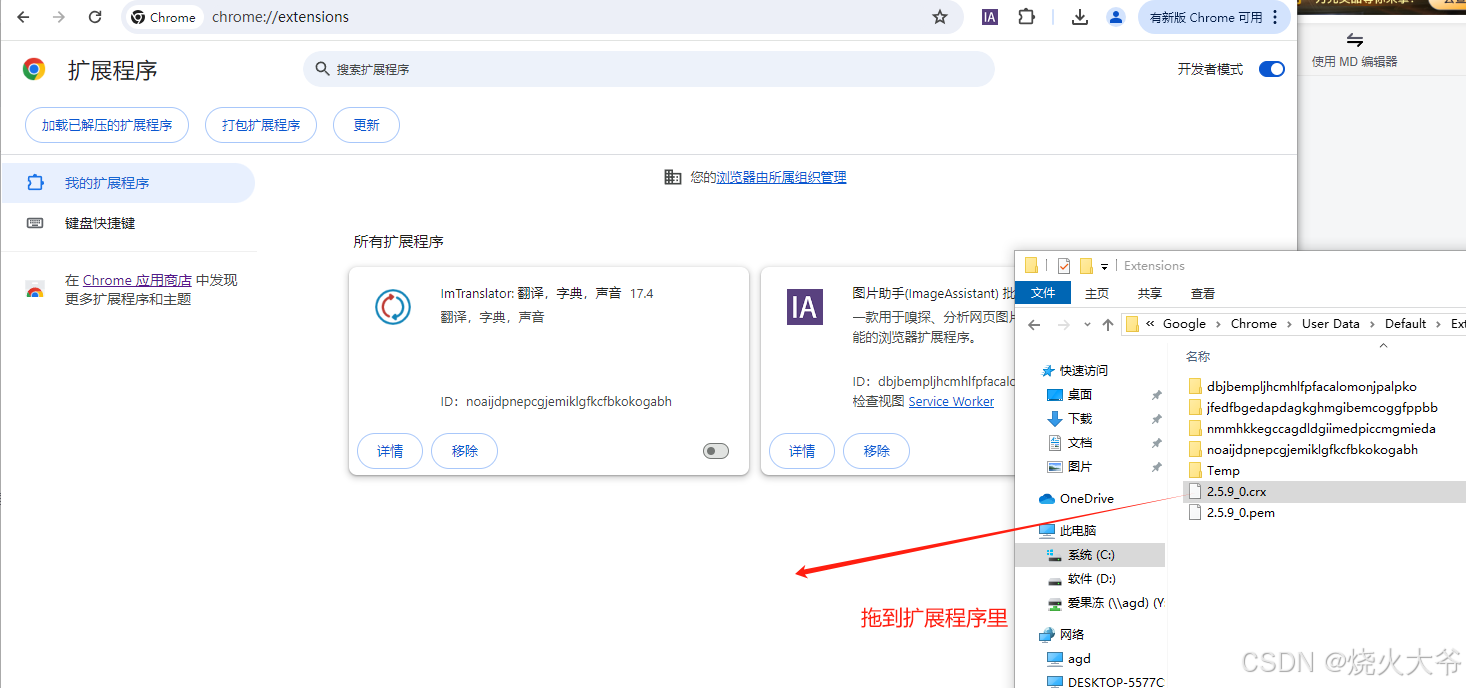Open recent locations dropdown in Explorer
This screenshot has height=688, width=1466.
pyautogui.click(x=1087, y=325)
